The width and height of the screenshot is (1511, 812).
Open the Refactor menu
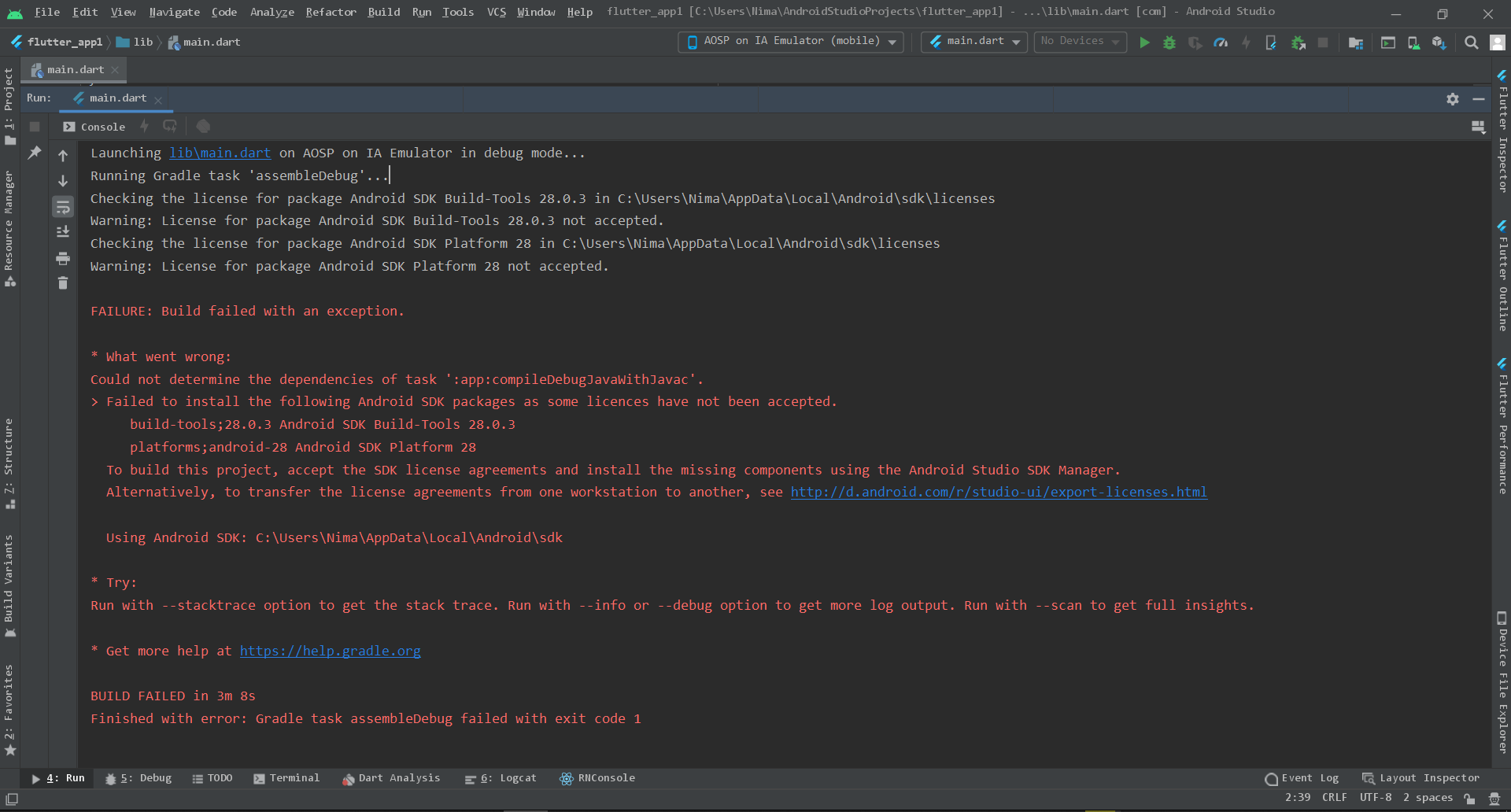pos(331,12)
